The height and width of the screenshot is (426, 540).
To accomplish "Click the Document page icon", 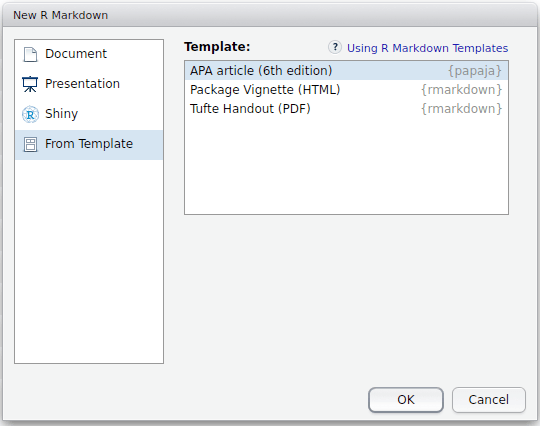I will pyautogui.click(x=30, y=54).
